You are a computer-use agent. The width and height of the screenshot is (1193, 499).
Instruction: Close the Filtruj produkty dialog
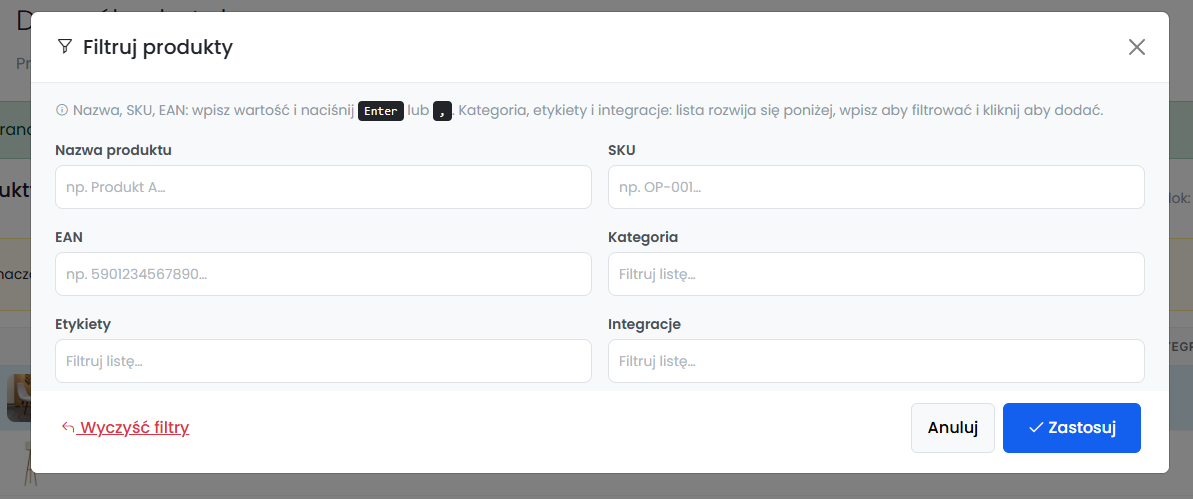tap(1136, 47)
